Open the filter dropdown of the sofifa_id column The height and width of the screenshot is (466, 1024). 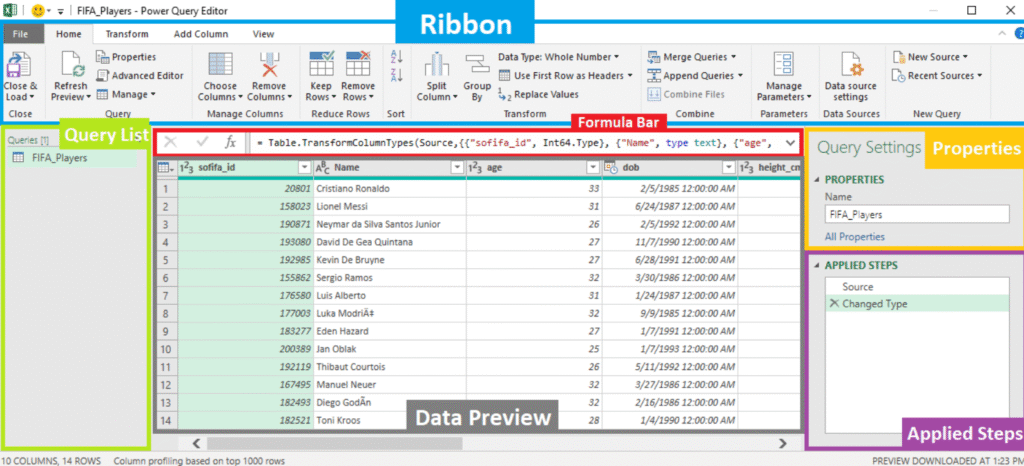[304, 168]
